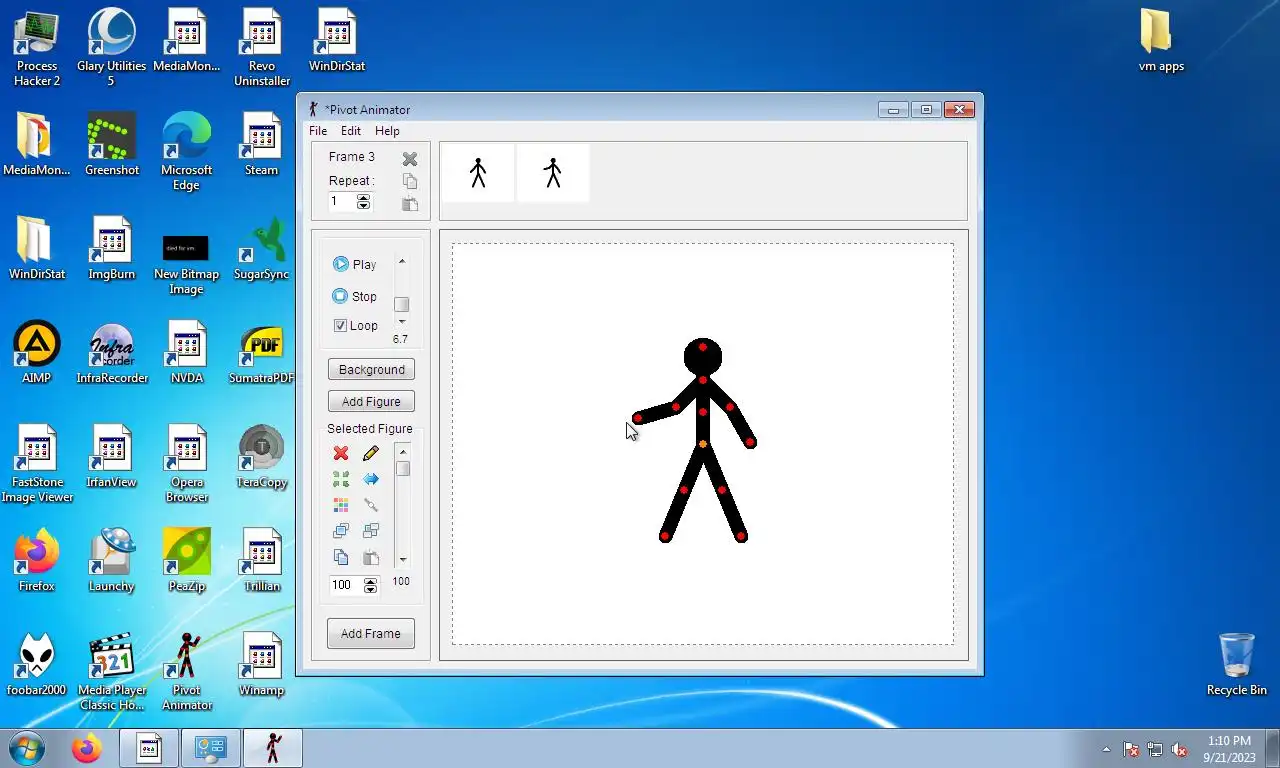Click the Repeat number input field
The height and width of the screenshot is (768, 1280).
[x=342, y=202]
